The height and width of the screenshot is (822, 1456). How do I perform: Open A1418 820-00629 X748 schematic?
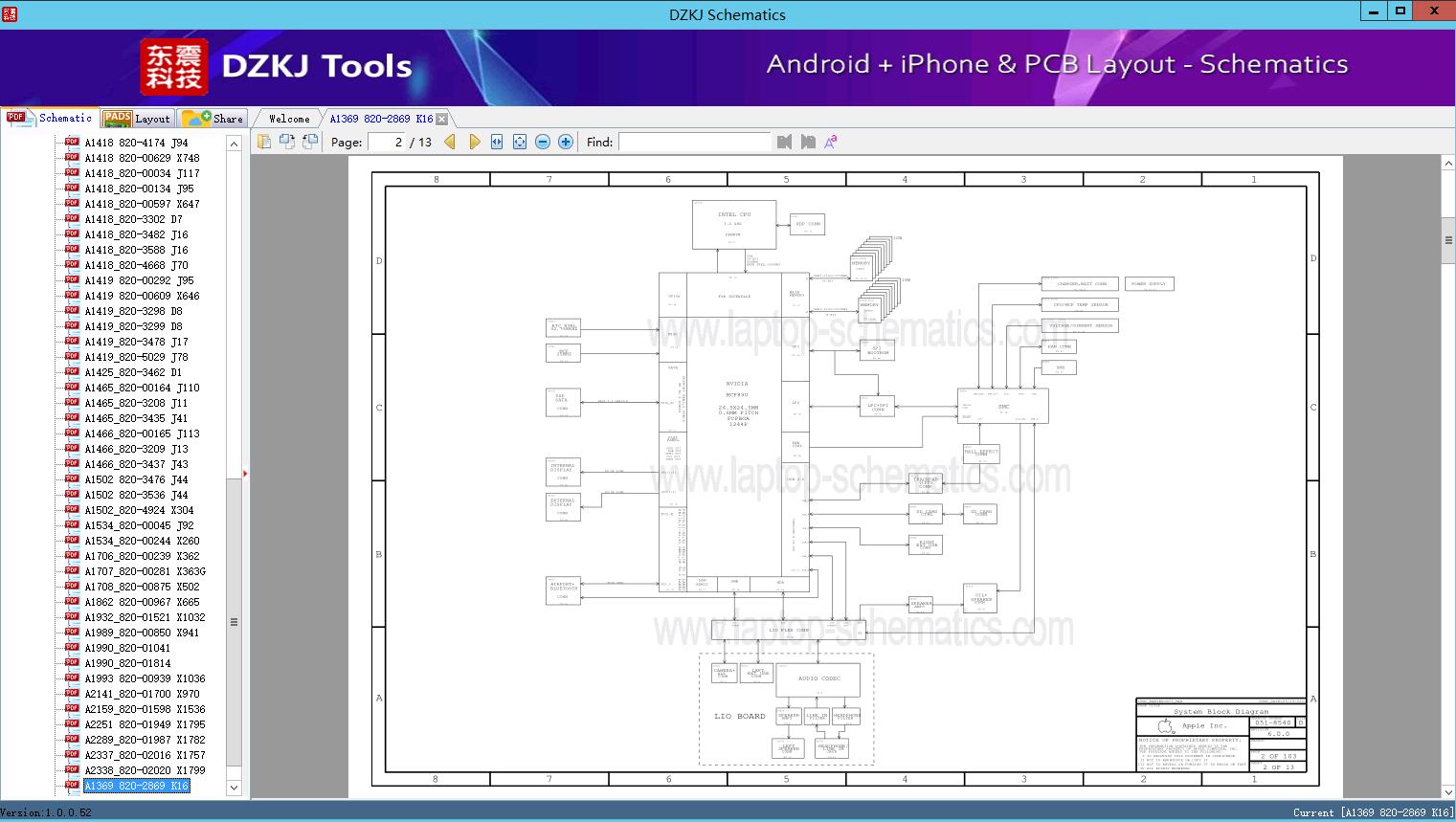coord(142,158)
